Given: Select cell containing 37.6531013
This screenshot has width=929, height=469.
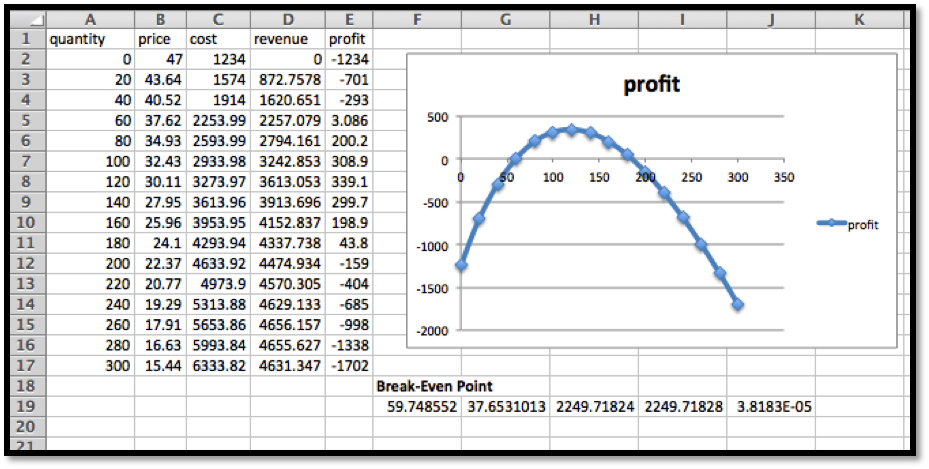Looking at the screenshot, I should [x=506, y=405].
